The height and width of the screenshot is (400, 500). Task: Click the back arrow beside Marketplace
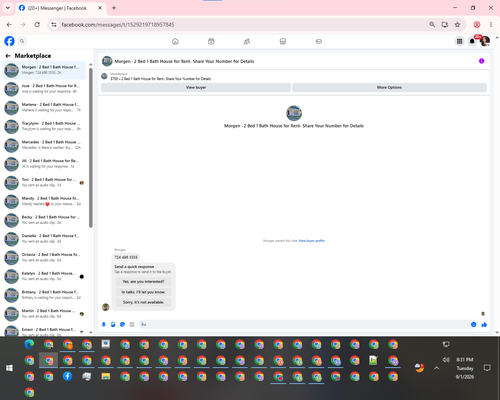click(8, 56)
